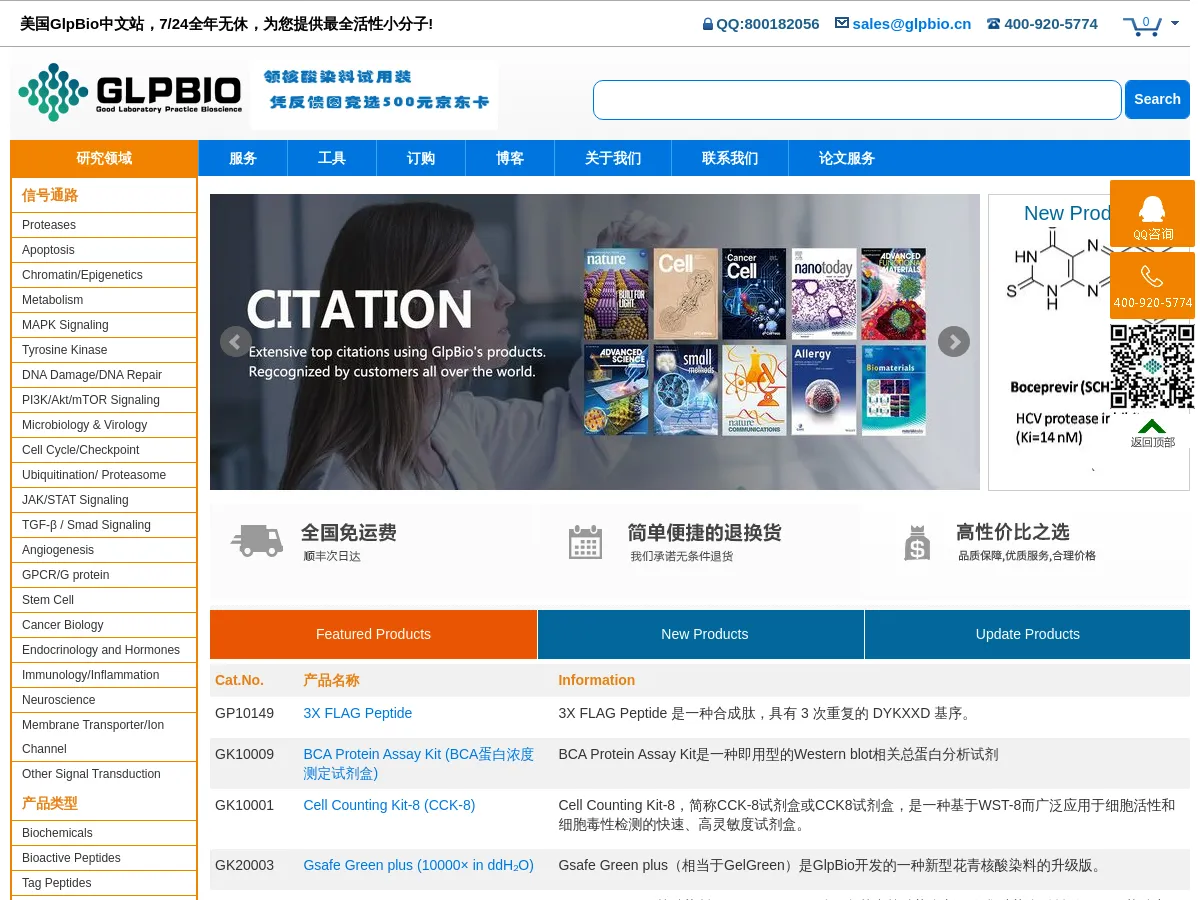This screenshot has height=900, width=1200.
Task: Expand the cart dropdown arrow
Action: 1174,23
